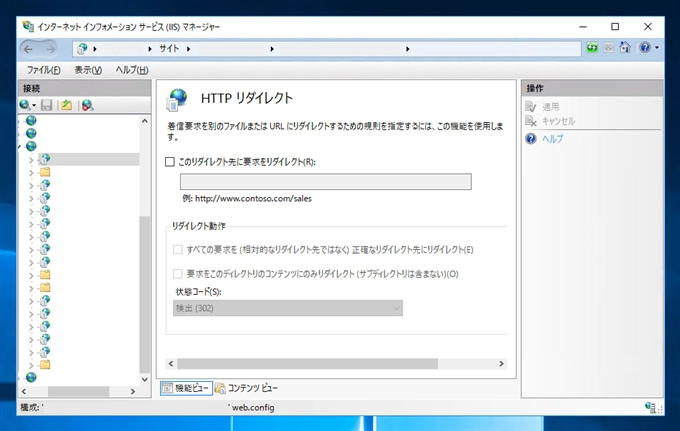This screenshot has width=680, height=431.
Task: Expand the last folder node in the connections tree
Action: click(31, 366)
